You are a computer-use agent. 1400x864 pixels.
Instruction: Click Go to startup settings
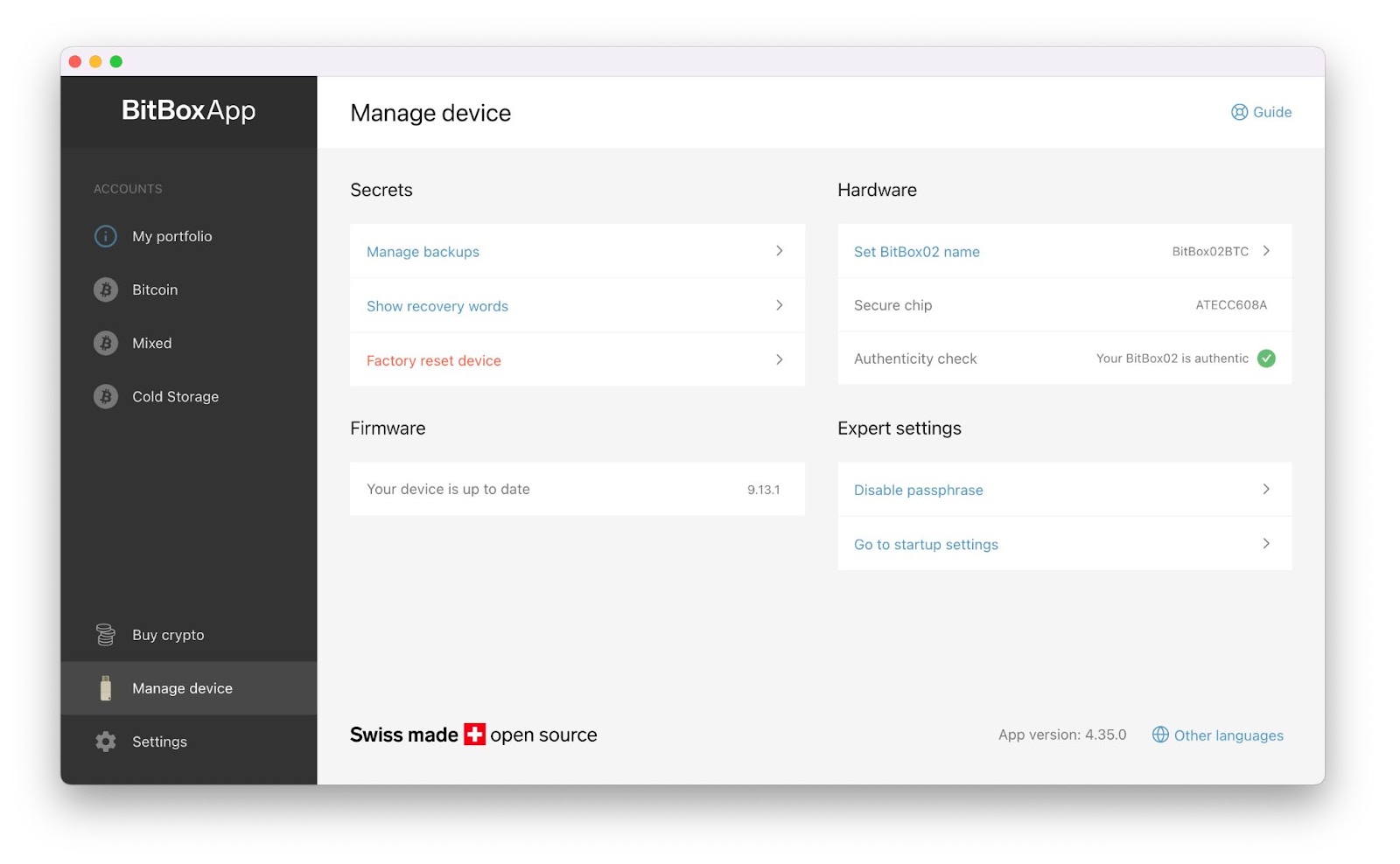pyautogui.click(x=926, y=544)
